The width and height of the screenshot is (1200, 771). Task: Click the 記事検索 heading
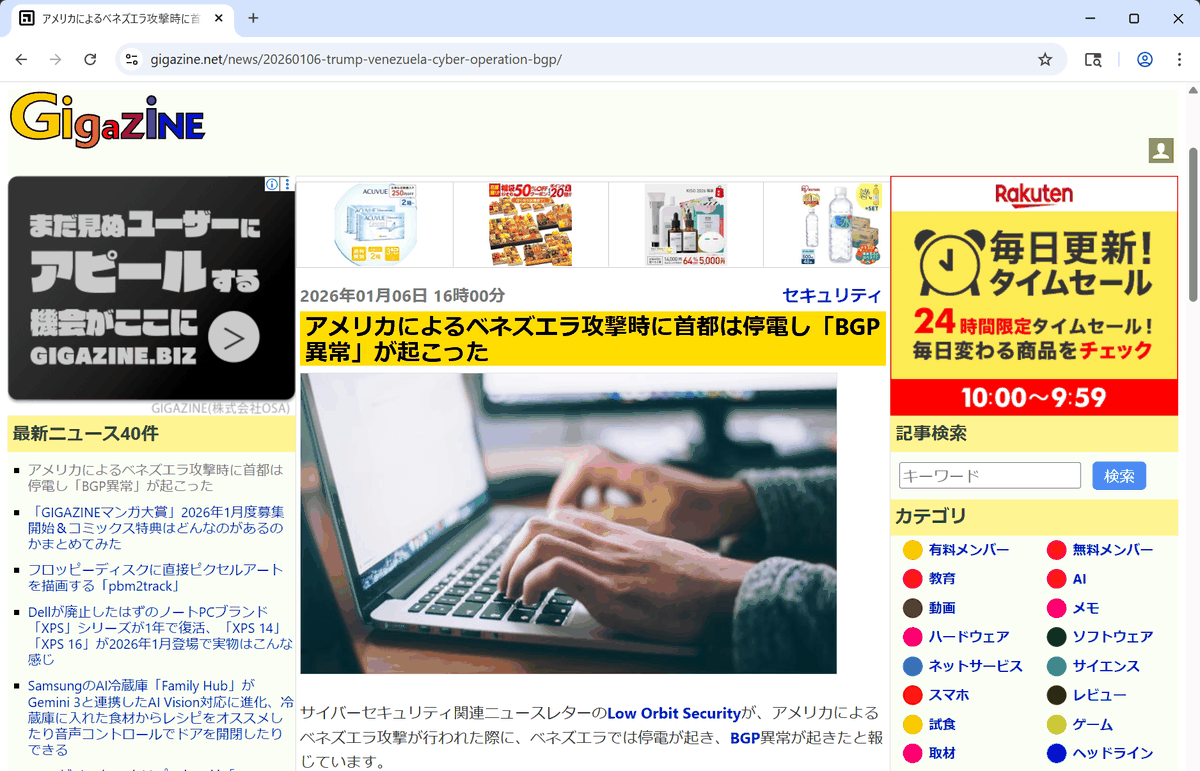[931, 433]
